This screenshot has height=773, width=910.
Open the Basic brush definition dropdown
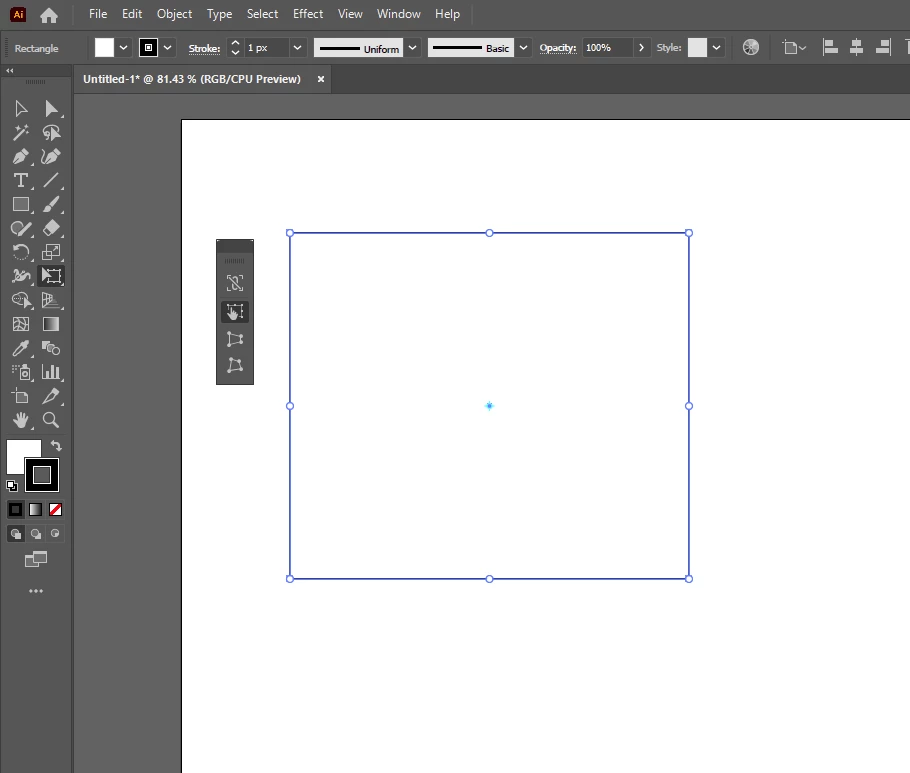click(523, 48)
